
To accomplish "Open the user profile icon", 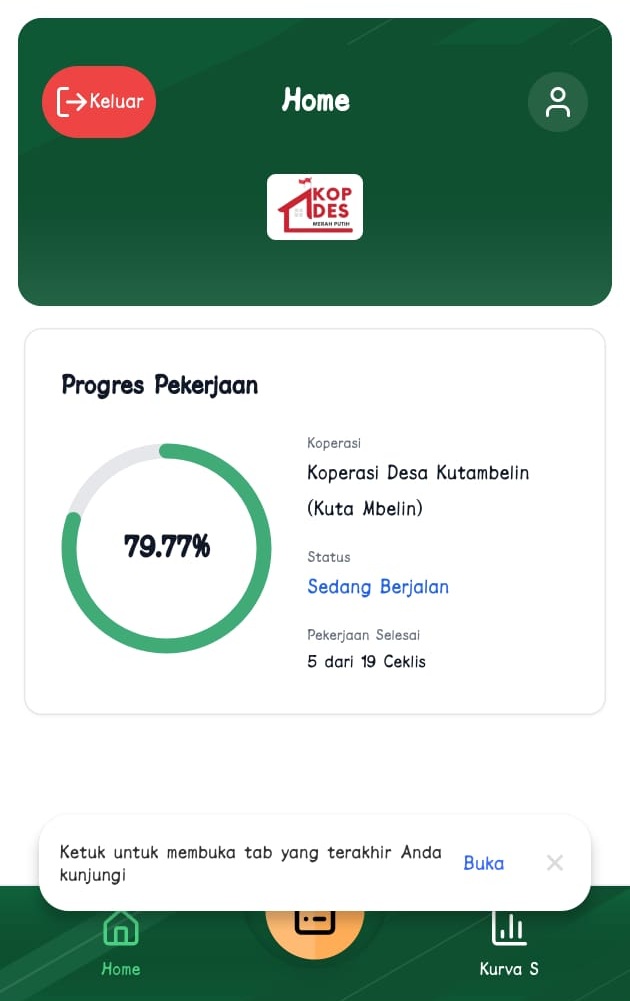I will (x=557, y=102).
